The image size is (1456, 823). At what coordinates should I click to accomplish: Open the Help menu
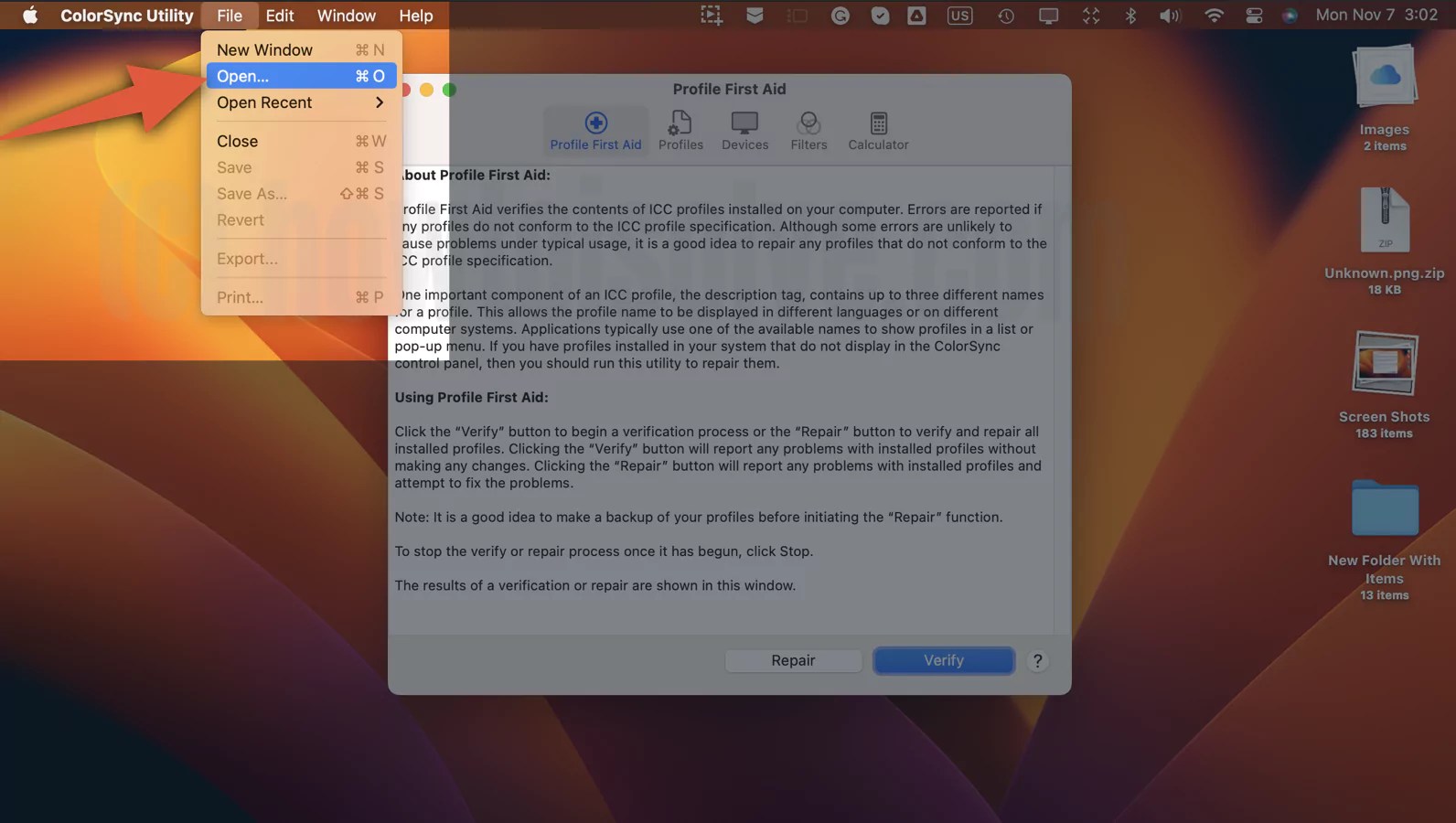416,15
